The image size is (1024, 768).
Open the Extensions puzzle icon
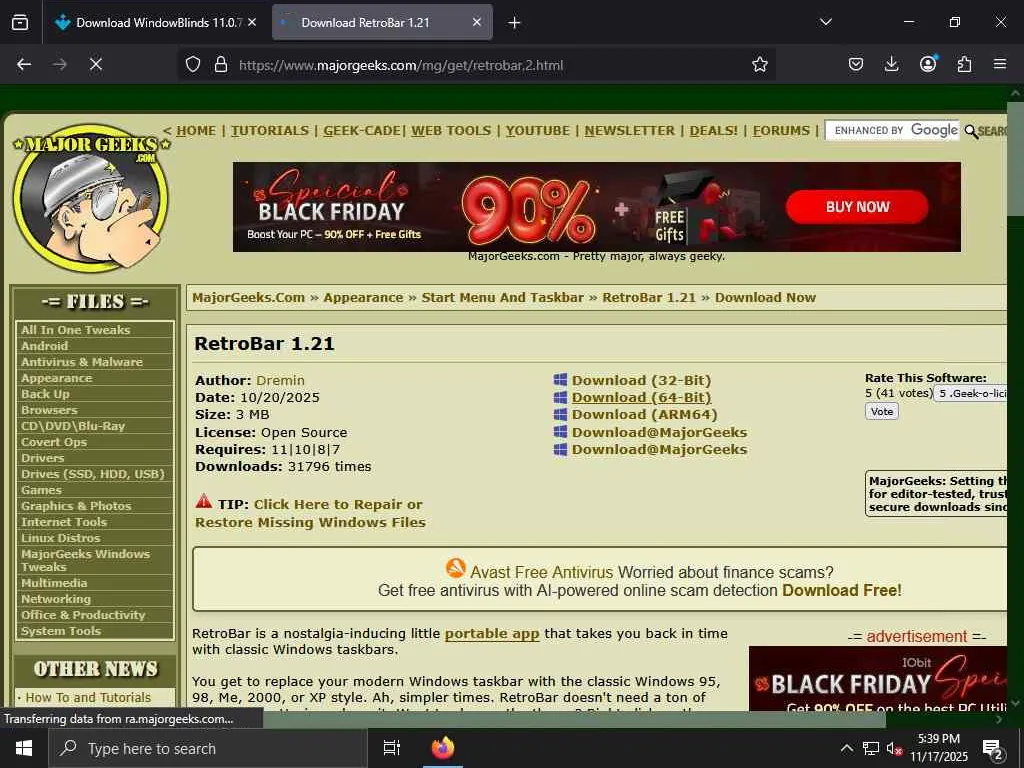[x=964, y=64]
